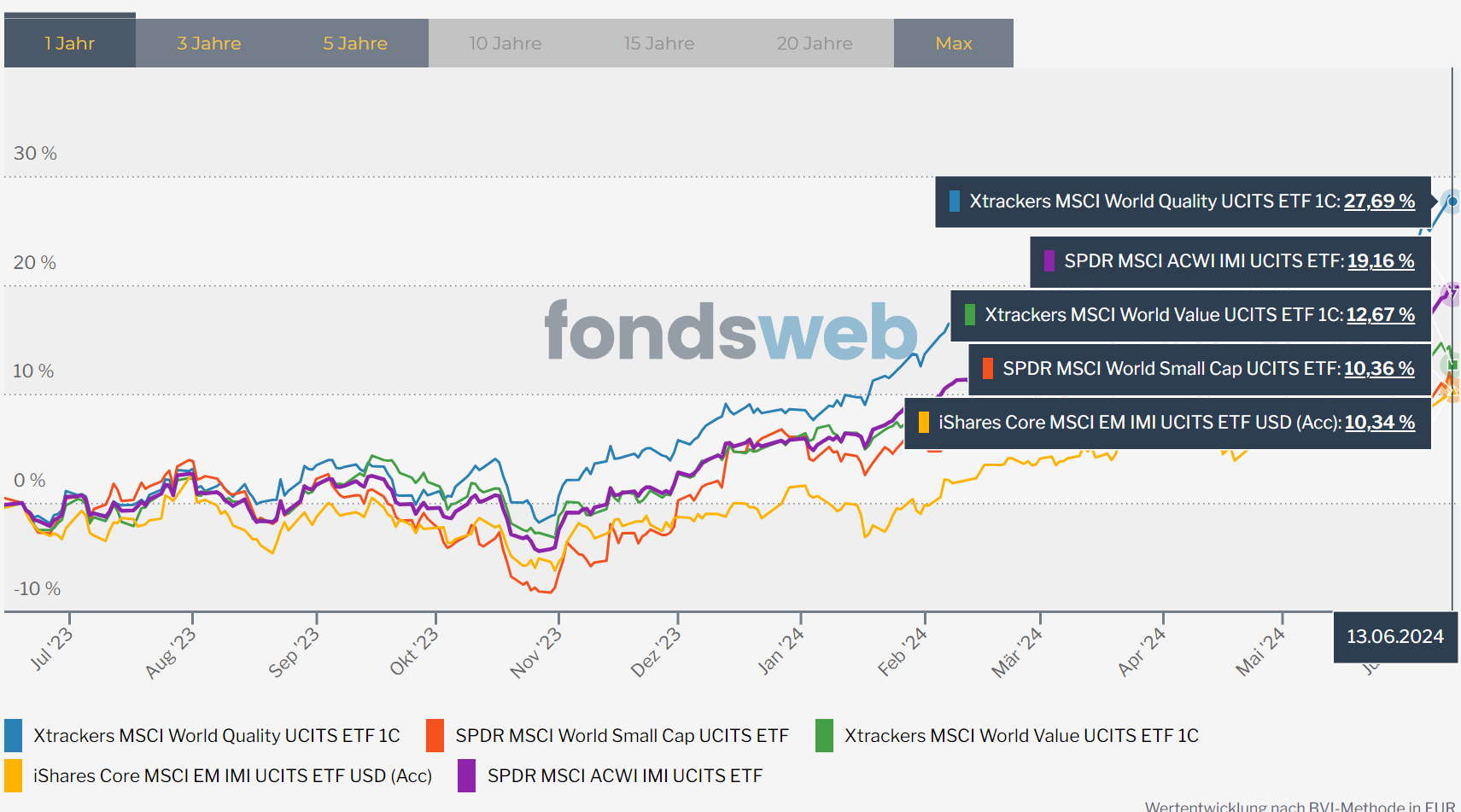Image resolution: width=1461 pixels, height=812 pixels.
Task: Click the 19,16 % value in SPDR ACWI tooltip
Action: (1381, 261)
